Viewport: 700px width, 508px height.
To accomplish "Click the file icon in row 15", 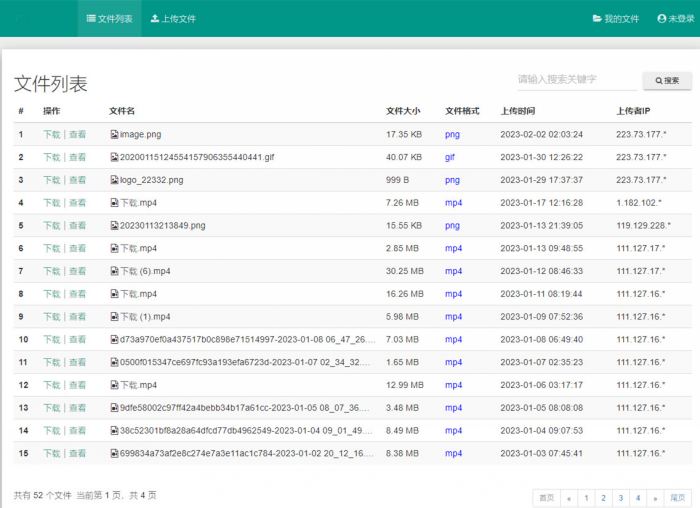I will (114, 453).
